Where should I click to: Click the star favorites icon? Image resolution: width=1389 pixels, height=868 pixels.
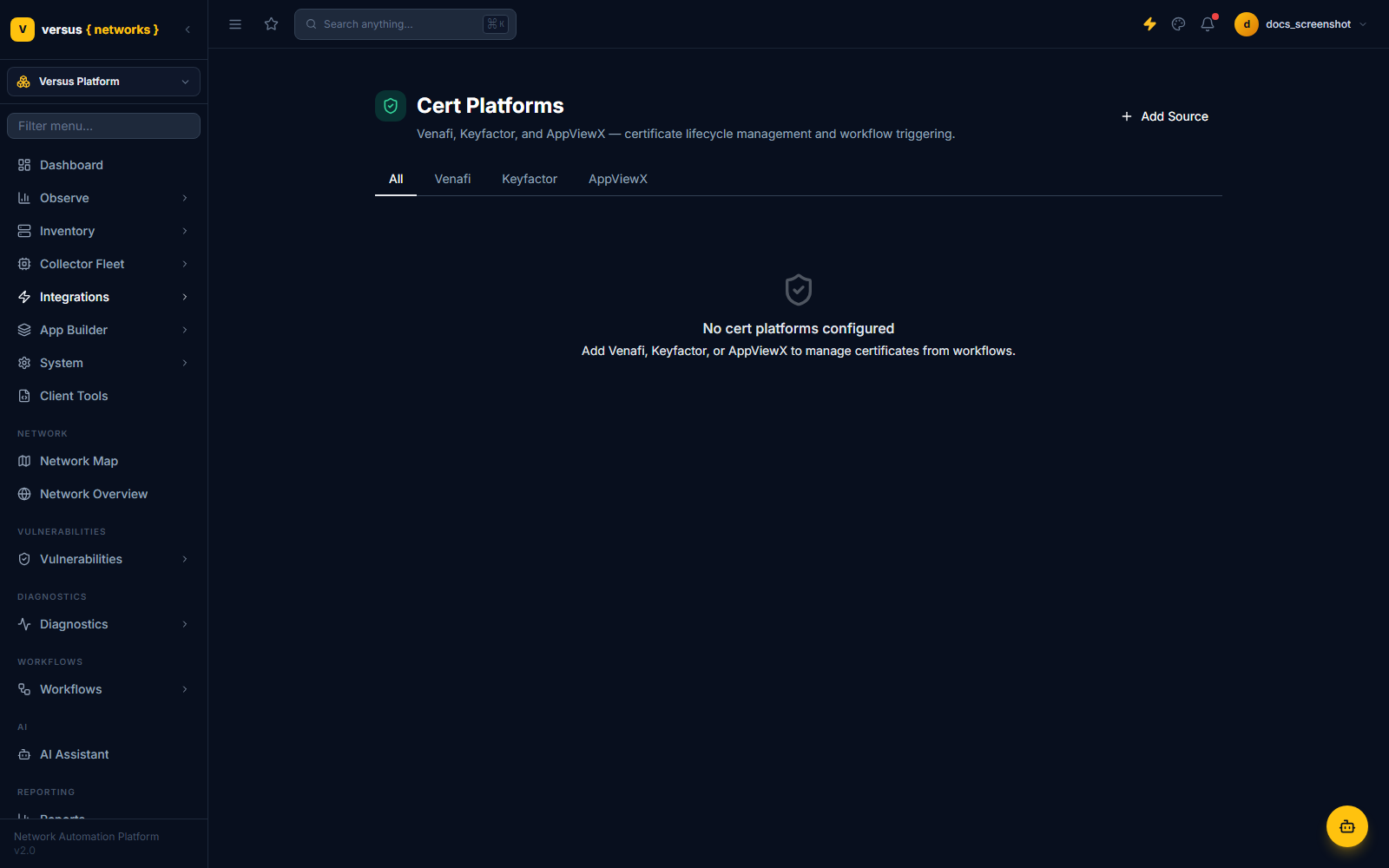pyautogui.click(x=272, y=24)
